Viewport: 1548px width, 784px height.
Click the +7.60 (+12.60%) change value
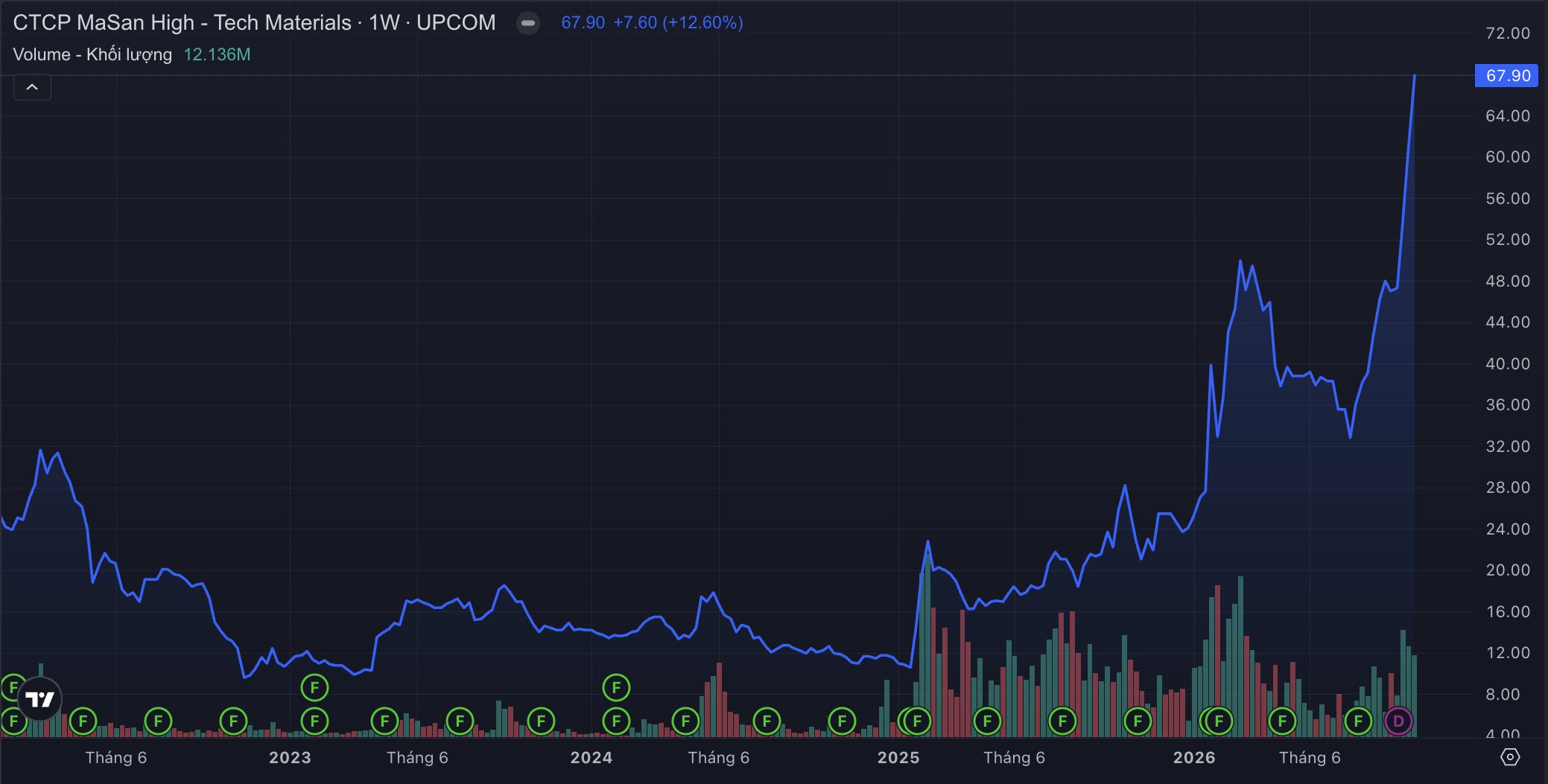coord(678,22)
